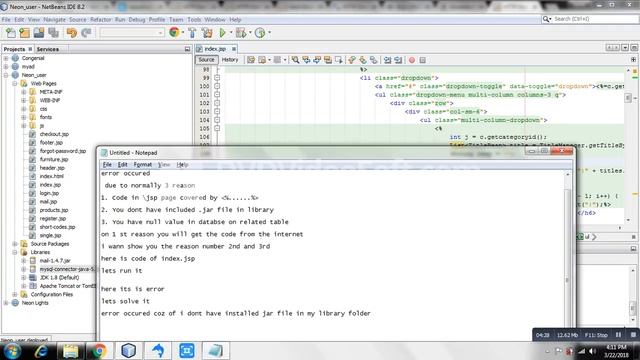
Task: Click the NetBeans search field
Action: click(594, 19)
